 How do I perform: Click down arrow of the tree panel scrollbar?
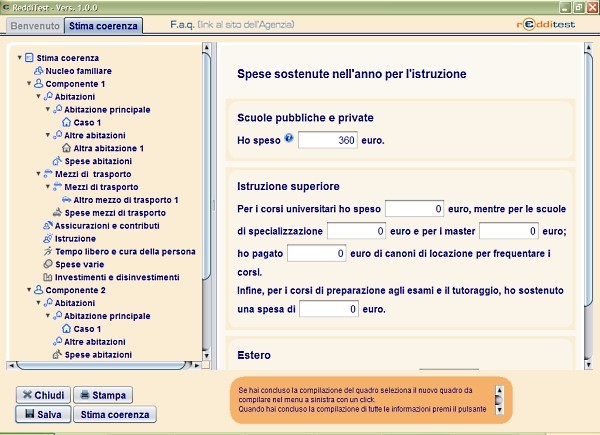(x=206, y=355)
